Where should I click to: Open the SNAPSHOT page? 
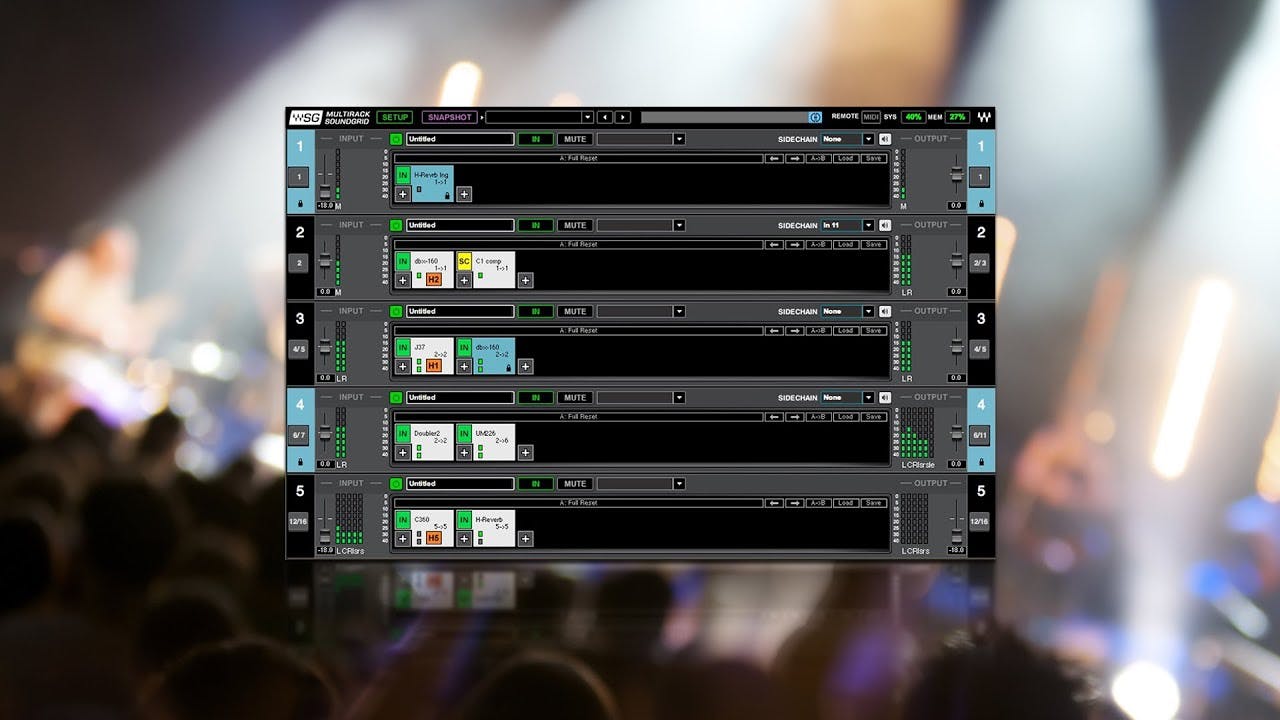(x=450, y=117)
